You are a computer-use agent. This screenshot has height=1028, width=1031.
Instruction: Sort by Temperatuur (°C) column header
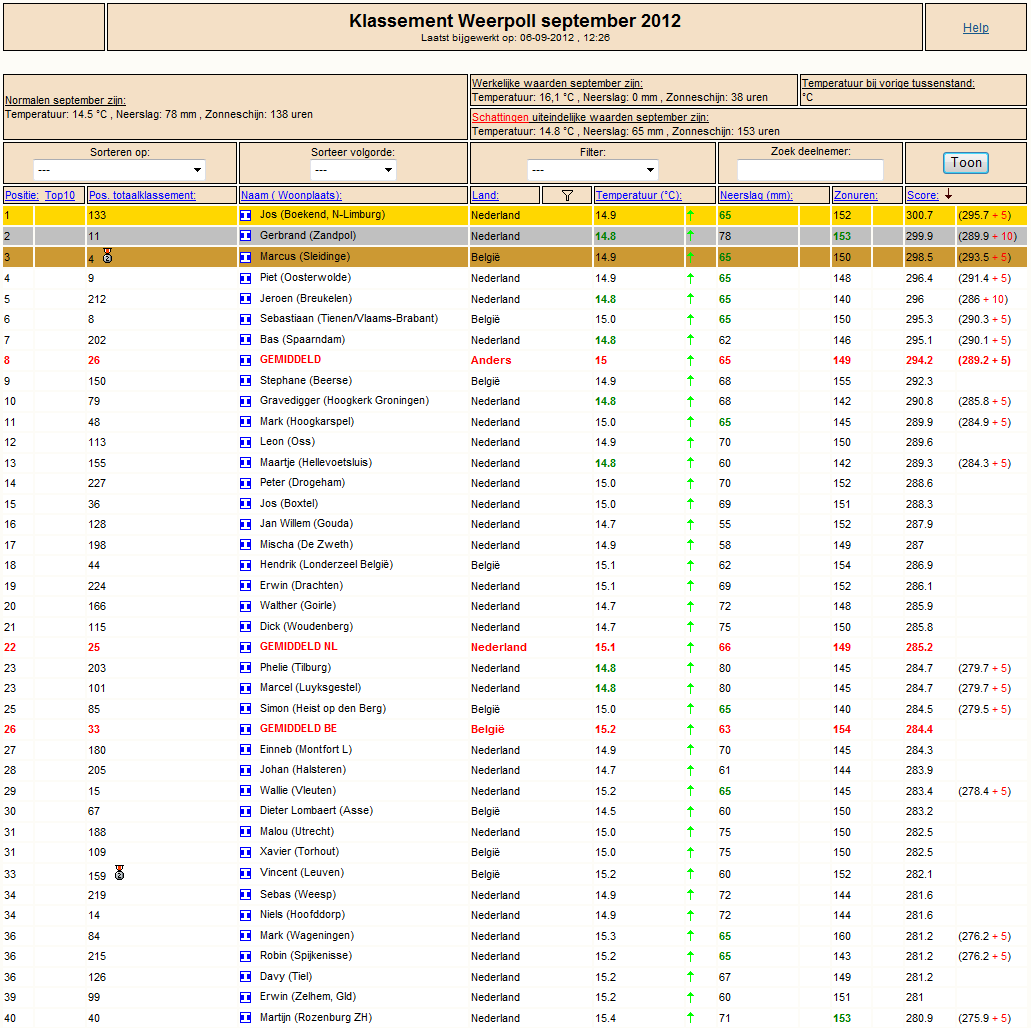pos(638,195)
